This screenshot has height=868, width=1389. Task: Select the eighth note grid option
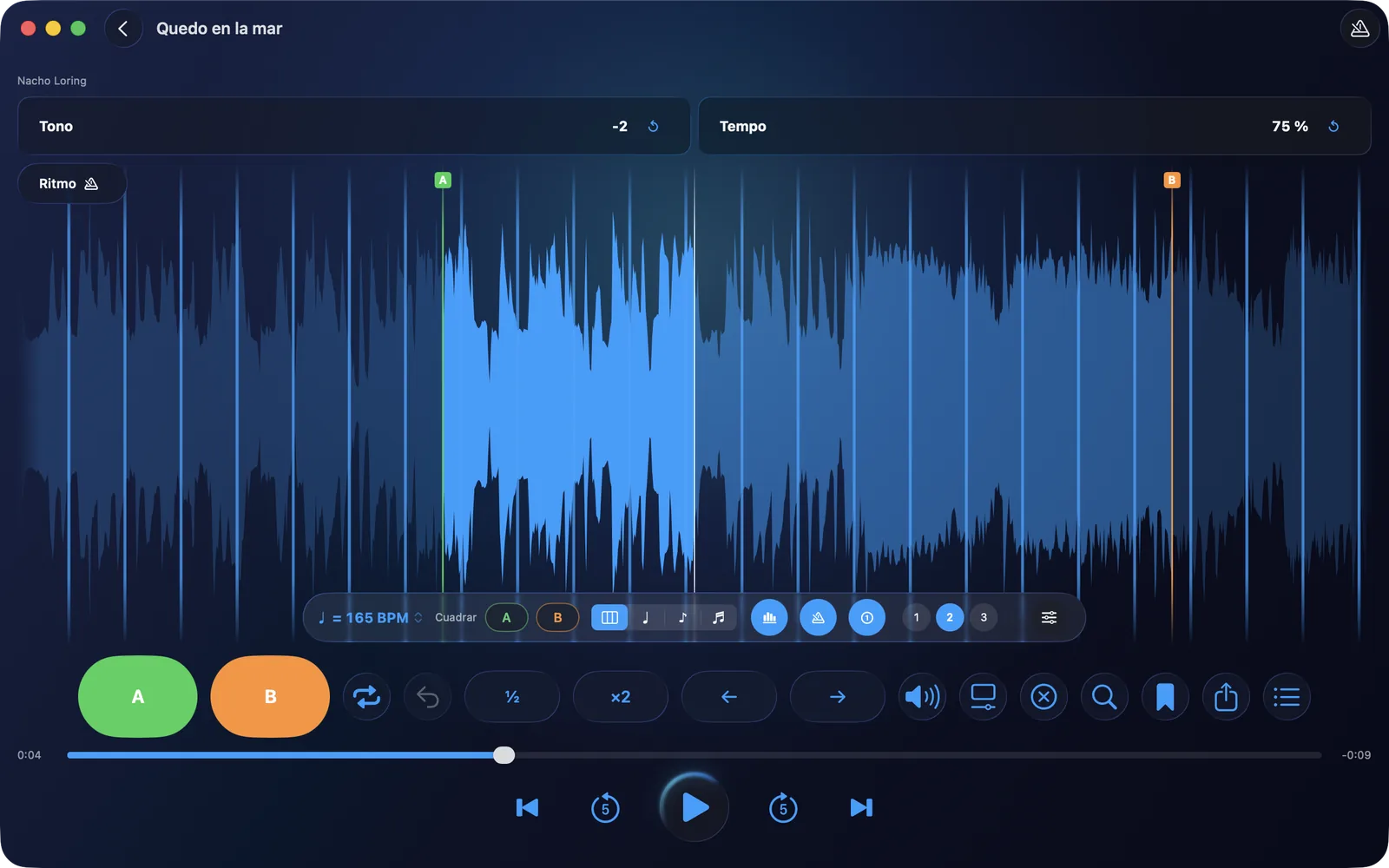682,618
